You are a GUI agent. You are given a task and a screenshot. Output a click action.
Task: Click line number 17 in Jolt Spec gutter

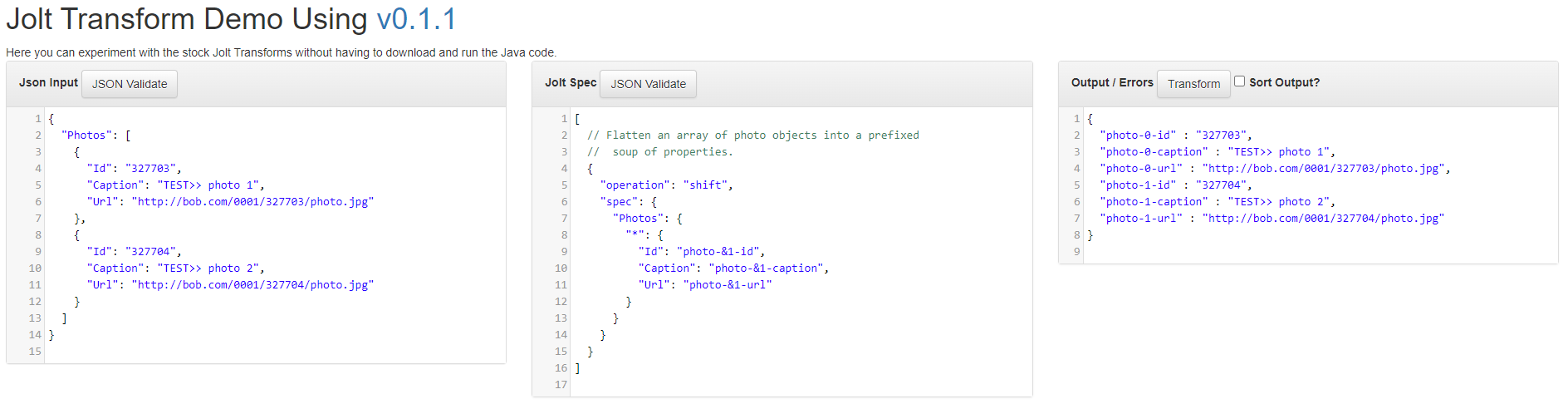(x=561, y=385)
